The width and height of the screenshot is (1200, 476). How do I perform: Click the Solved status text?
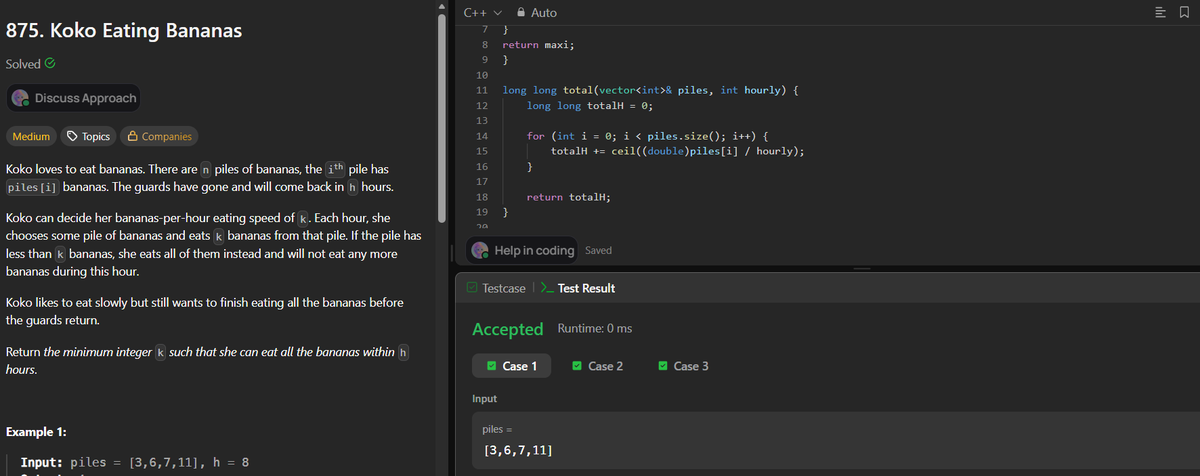click(23, 64)
